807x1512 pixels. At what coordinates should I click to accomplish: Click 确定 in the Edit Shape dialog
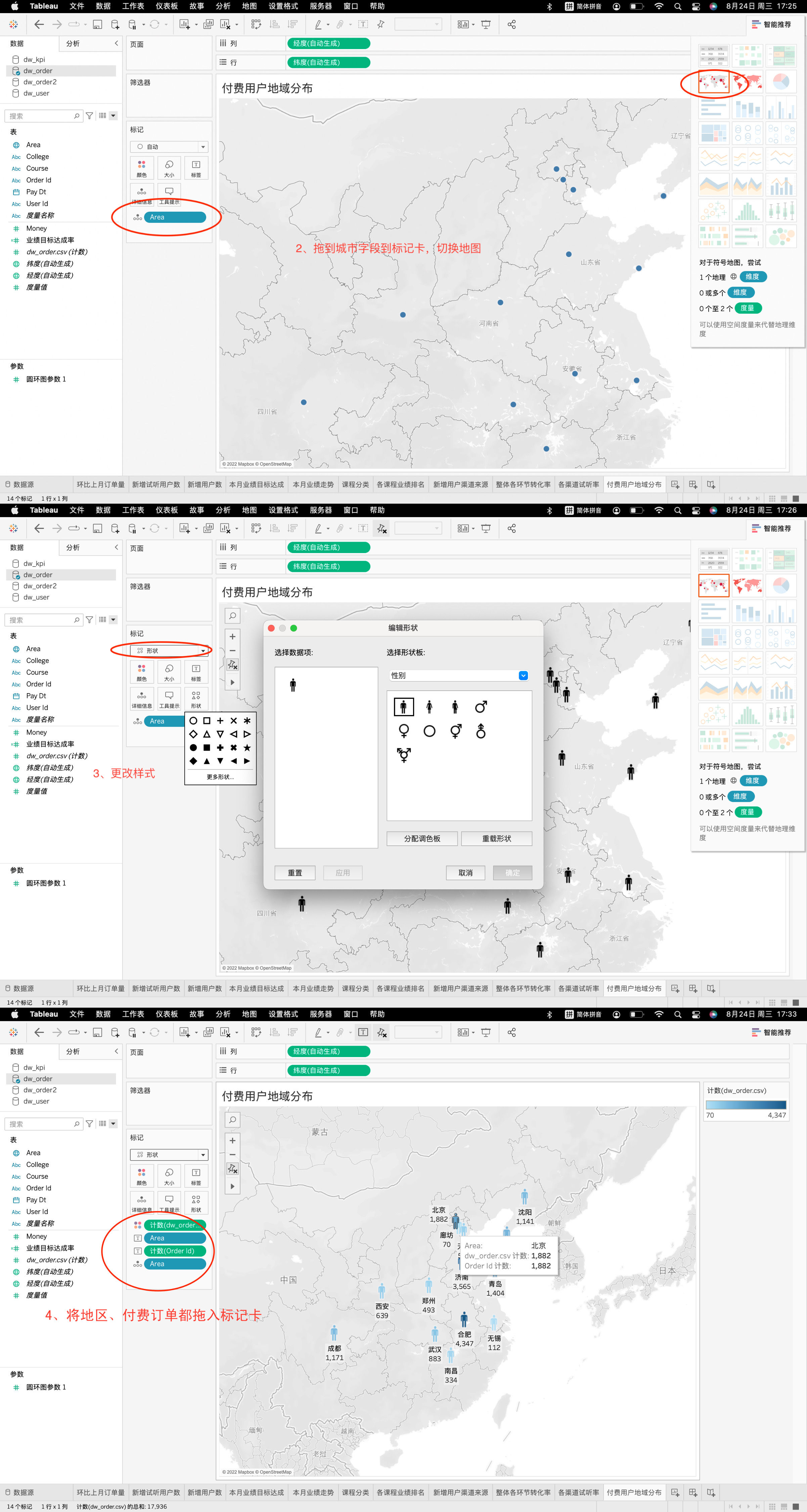click(x=512, y=873)
